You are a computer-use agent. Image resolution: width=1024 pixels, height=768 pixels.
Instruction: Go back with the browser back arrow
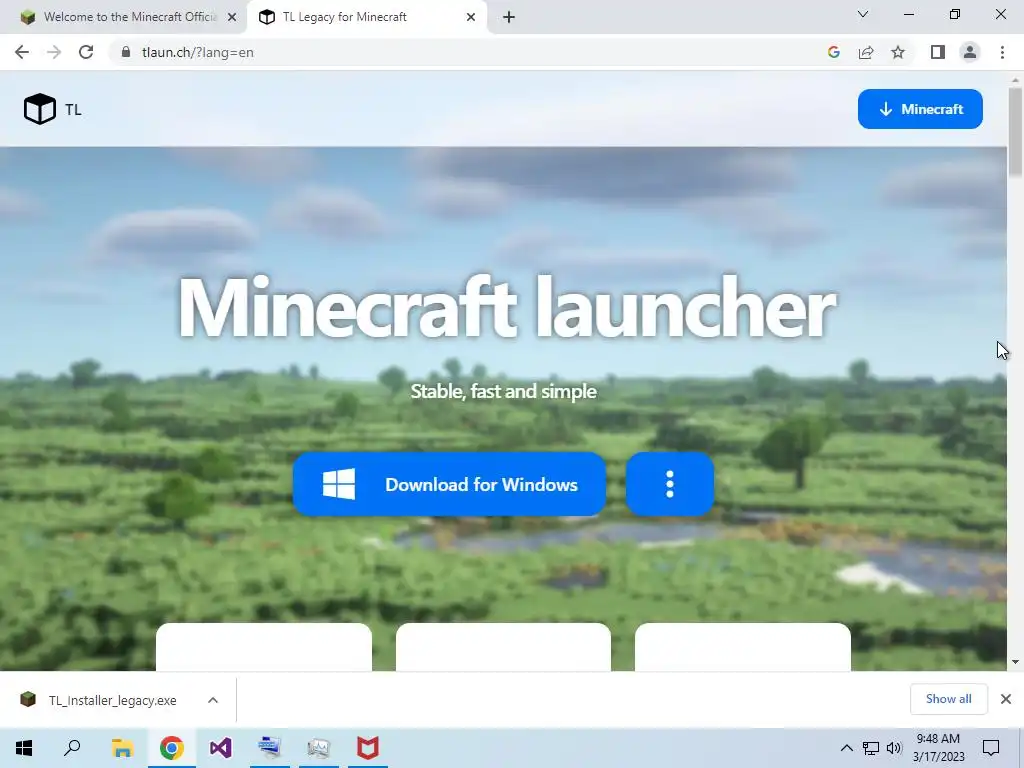[22, 52]
